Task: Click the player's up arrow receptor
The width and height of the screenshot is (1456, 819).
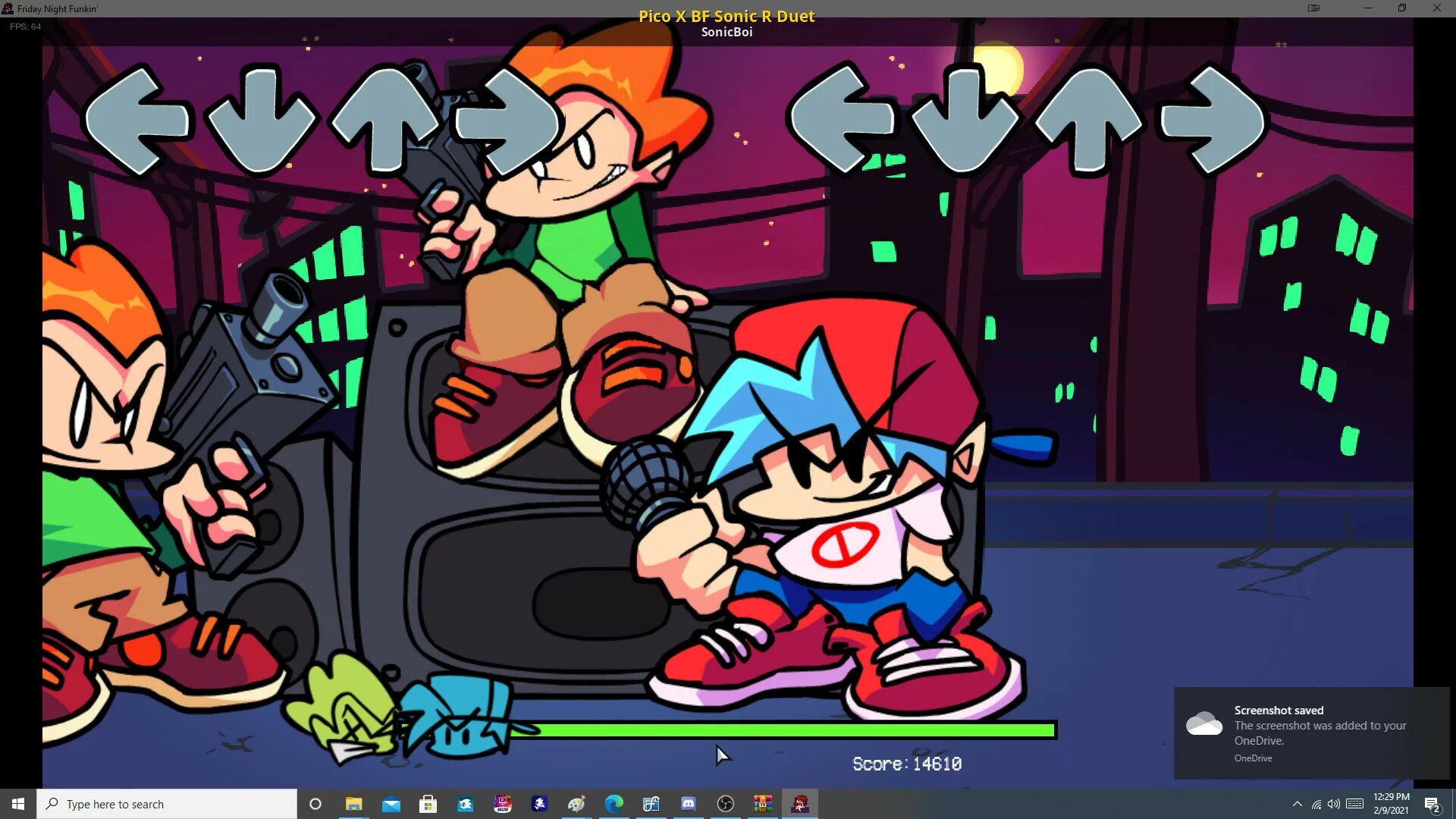Action: point(1088,120)
